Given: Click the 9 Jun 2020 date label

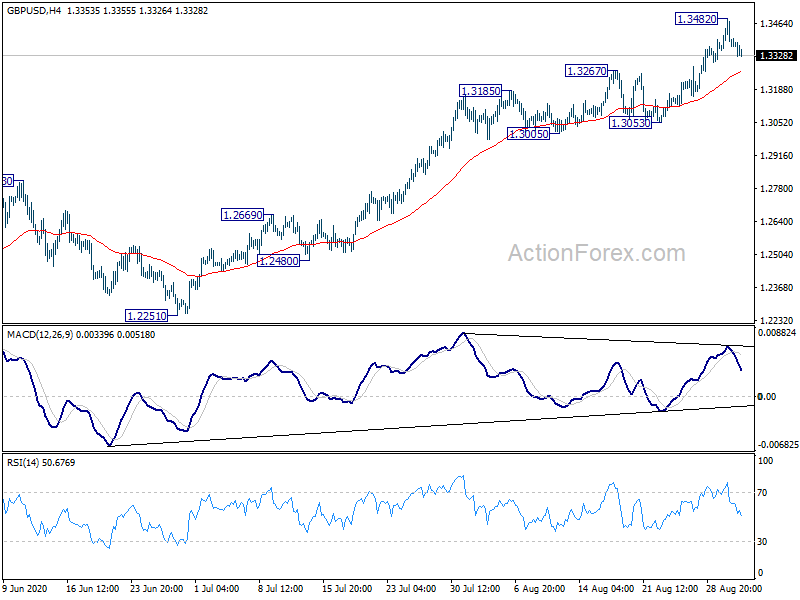Looking at the screenshot, I should (25, 588).
